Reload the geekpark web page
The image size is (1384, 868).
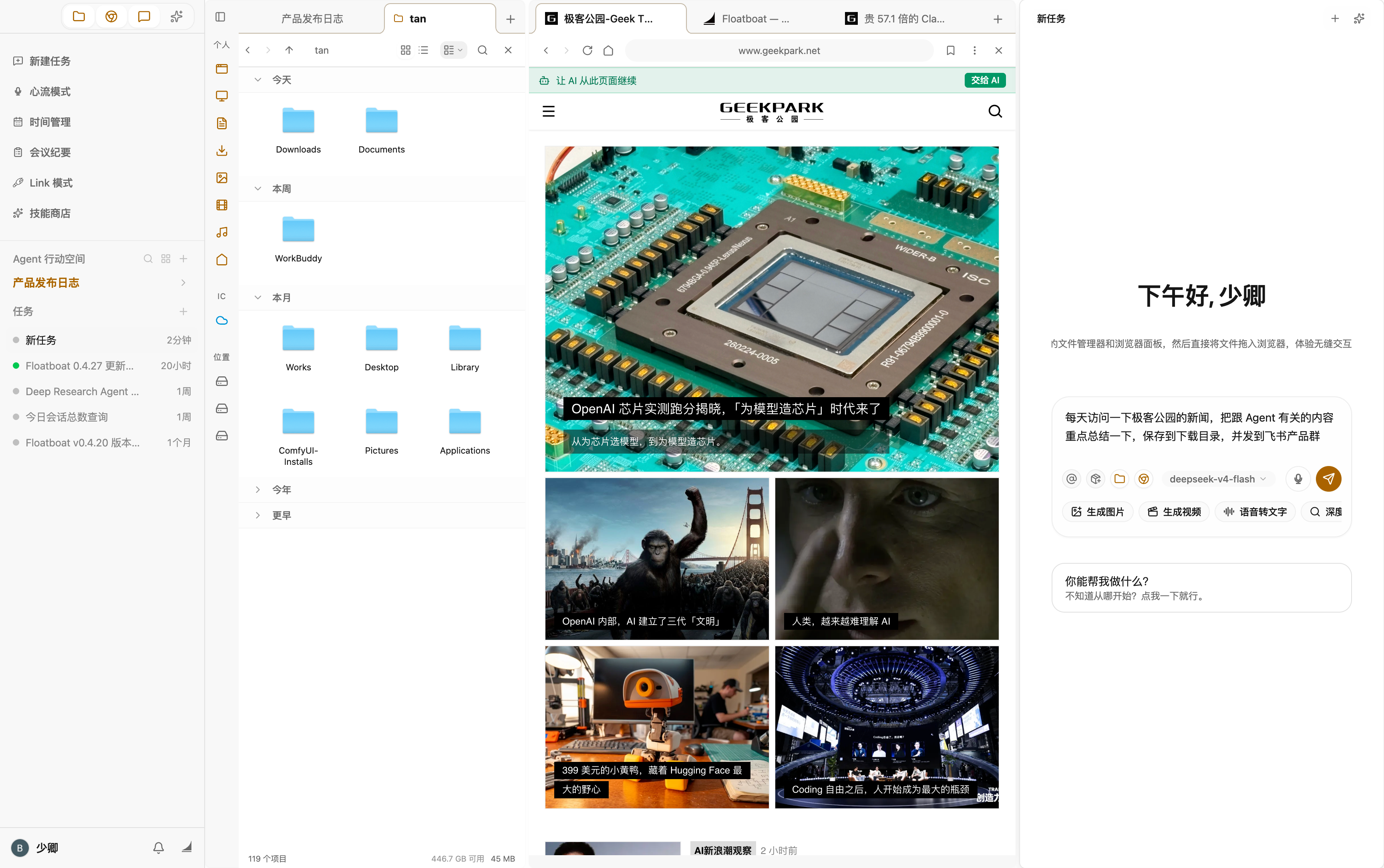click(x=587, y=50)
